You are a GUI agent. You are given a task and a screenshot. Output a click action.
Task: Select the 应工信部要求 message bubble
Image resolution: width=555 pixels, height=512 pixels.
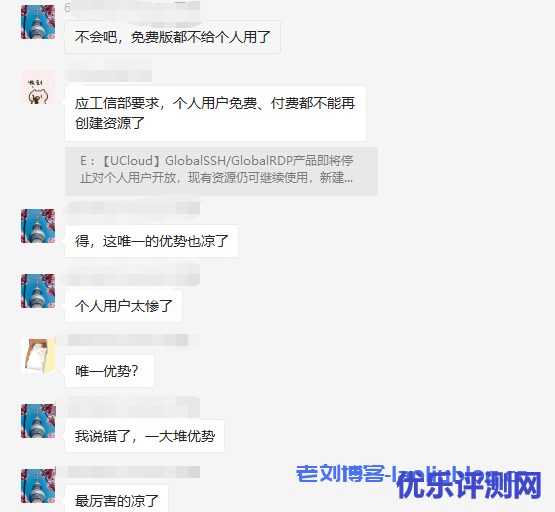click(215, 113)
